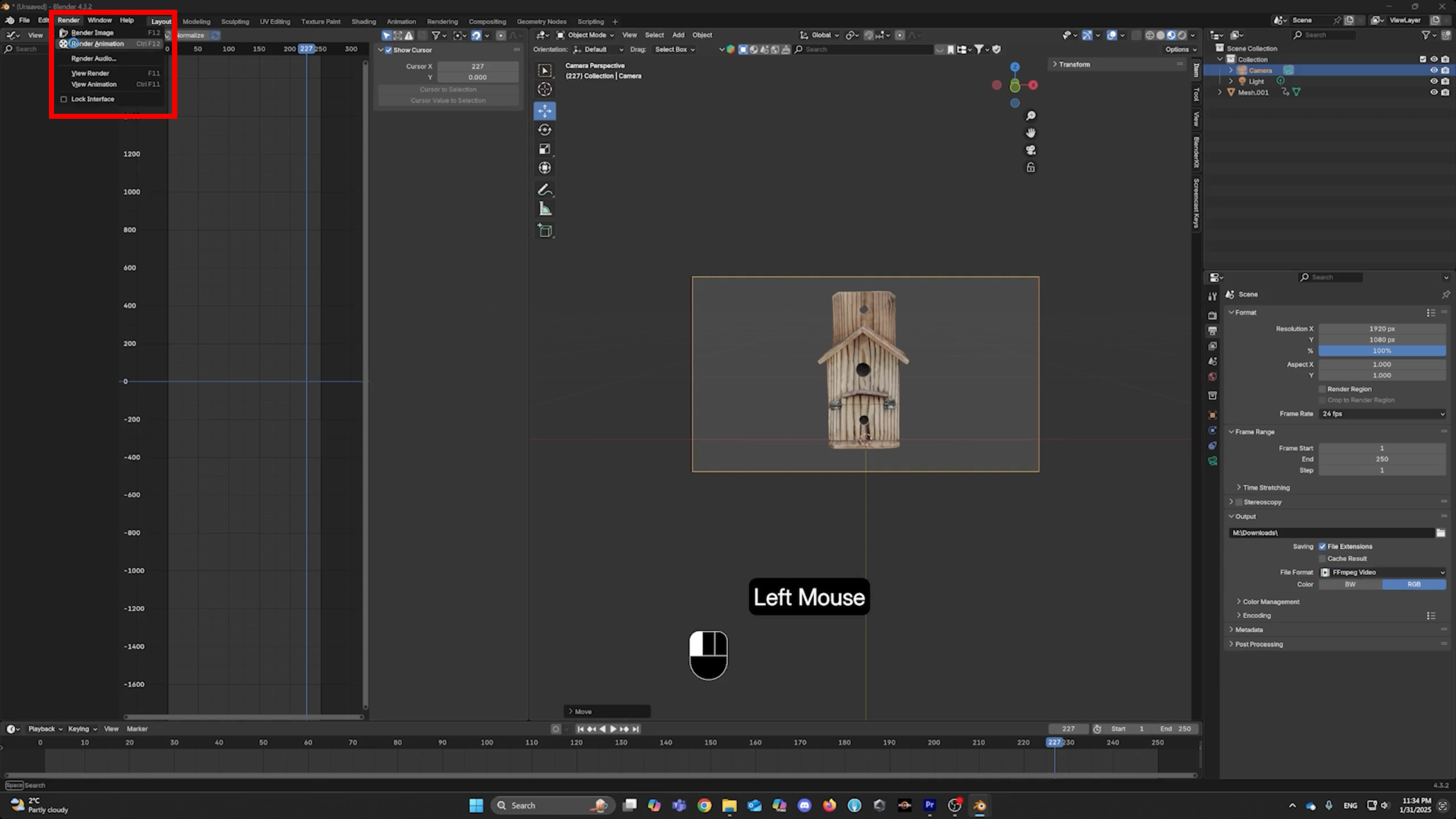Open the File Format dropdown
This screenshot has width=1456, height=819.
pyautogui.click(x=1382, y=572)
